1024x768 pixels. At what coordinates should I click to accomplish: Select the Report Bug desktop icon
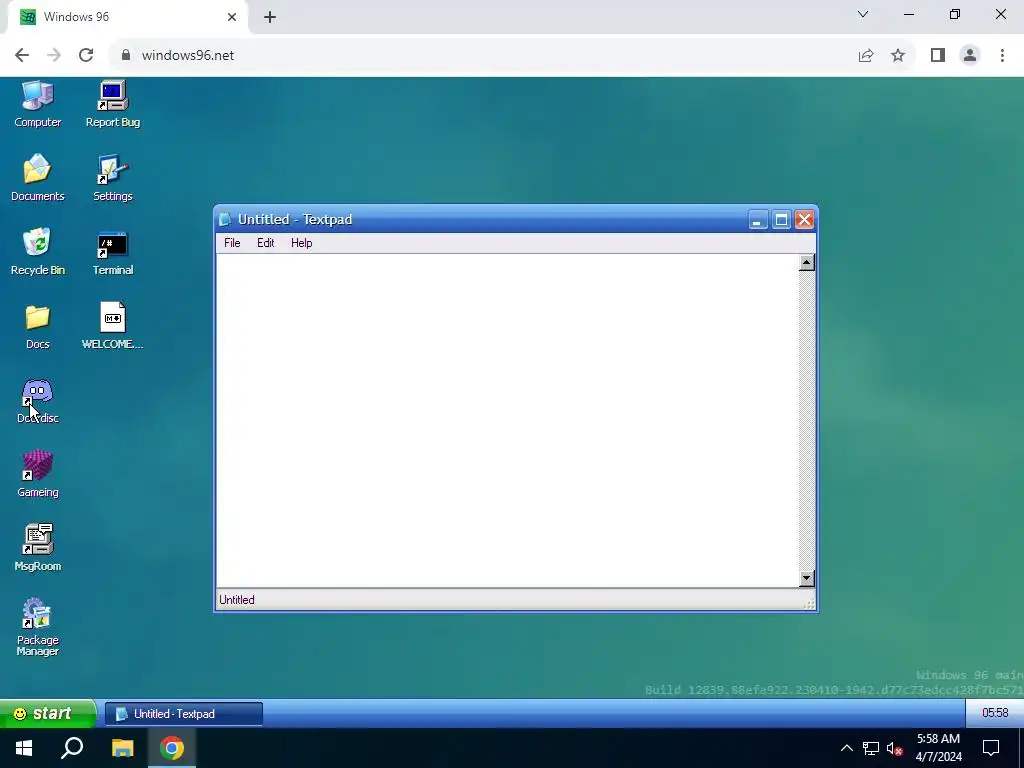click(x=112, y=104)
